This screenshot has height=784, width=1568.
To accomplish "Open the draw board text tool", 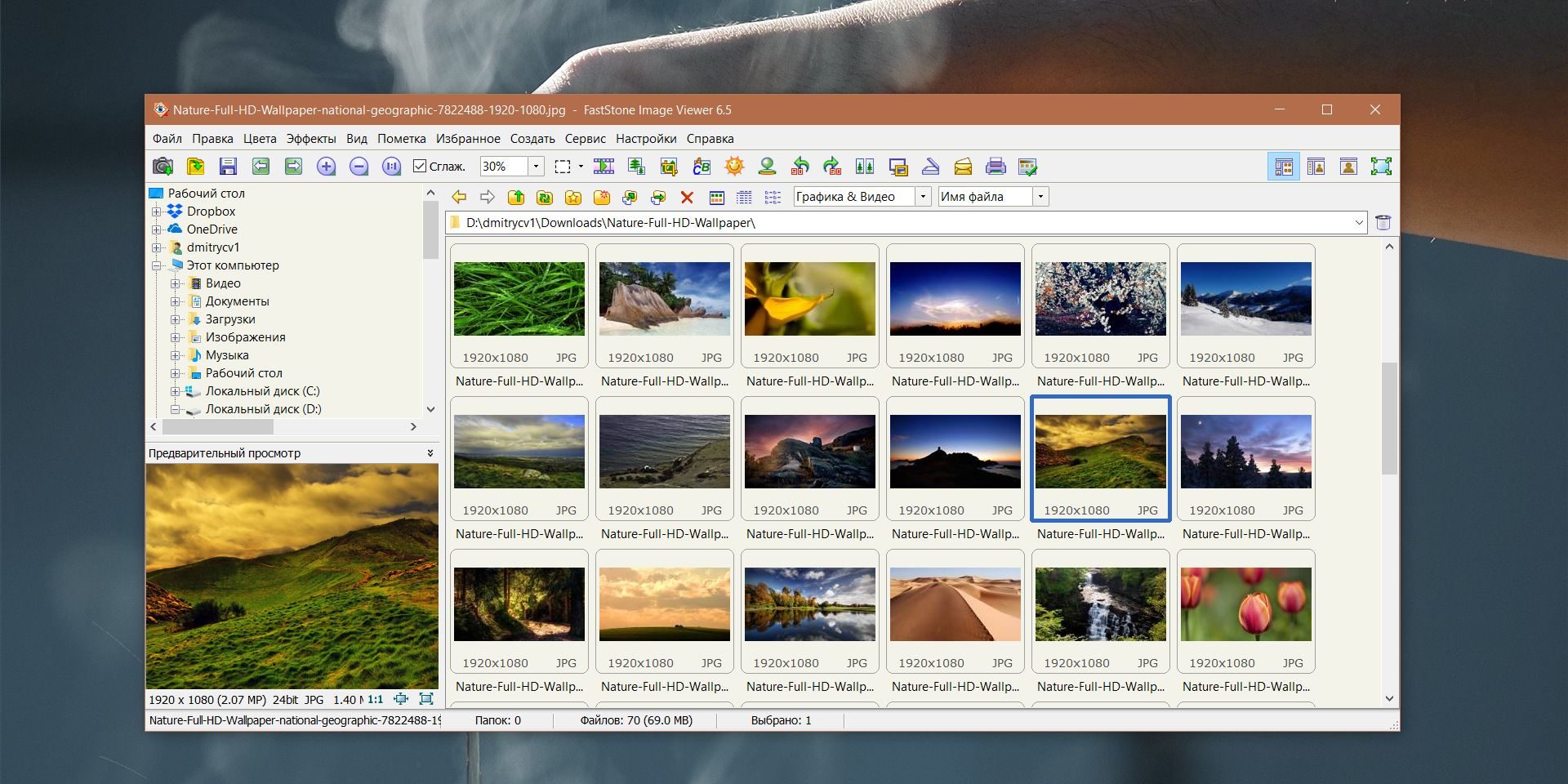I will click(702, 167).
